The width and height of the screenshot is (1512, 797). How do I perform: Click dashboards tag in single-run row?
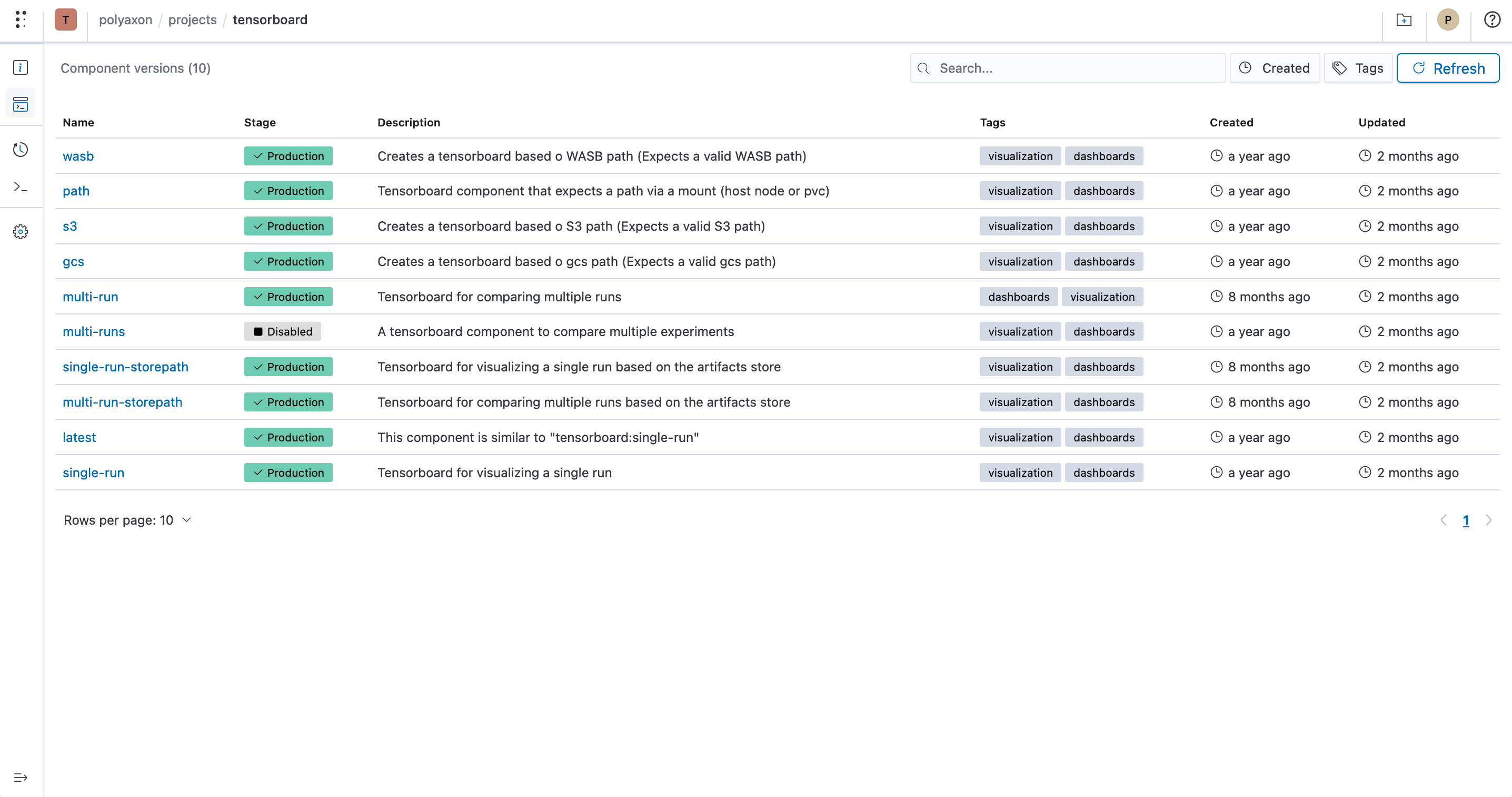pos(1104,472)
